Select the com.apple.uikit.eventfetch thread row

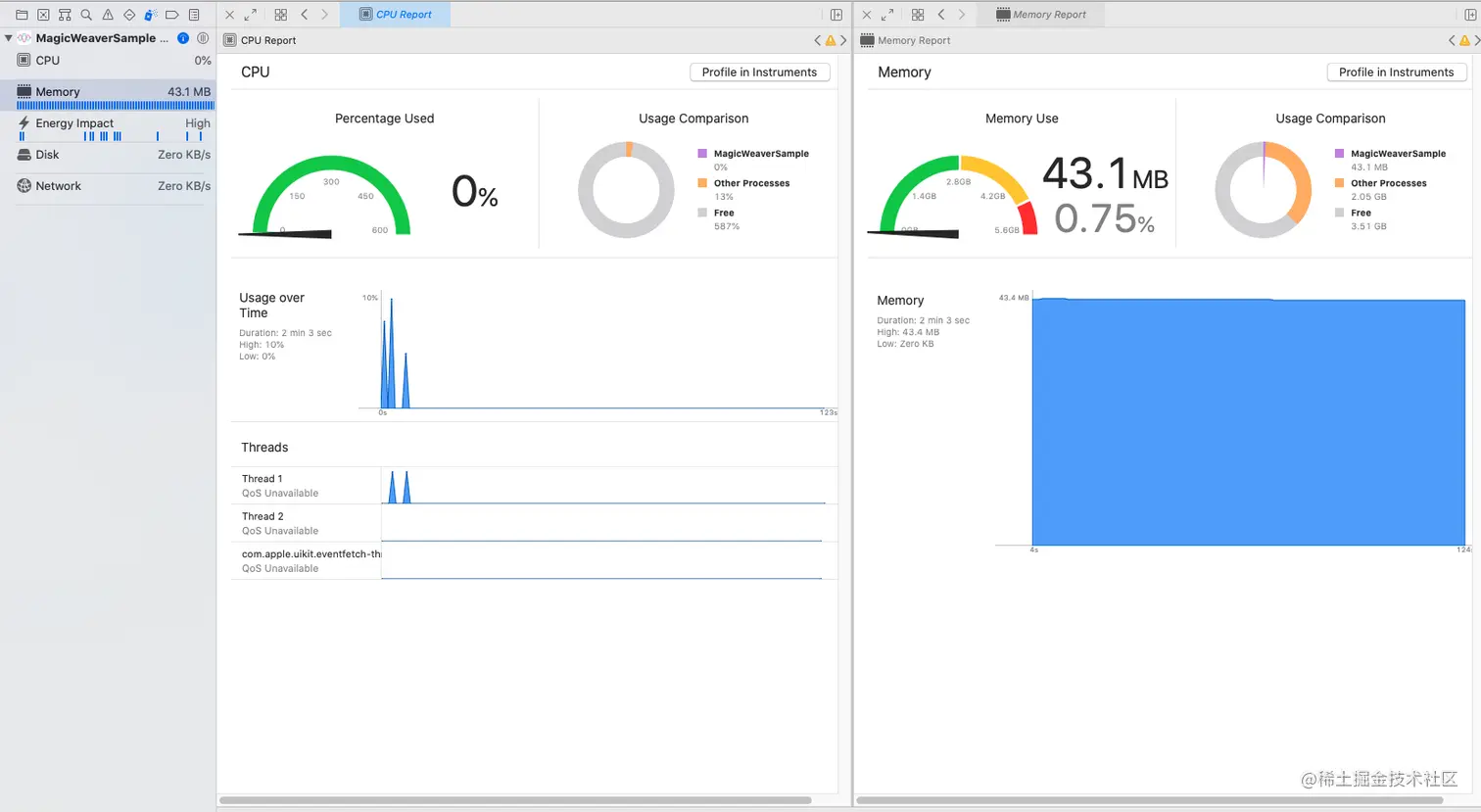coord(534,561)
